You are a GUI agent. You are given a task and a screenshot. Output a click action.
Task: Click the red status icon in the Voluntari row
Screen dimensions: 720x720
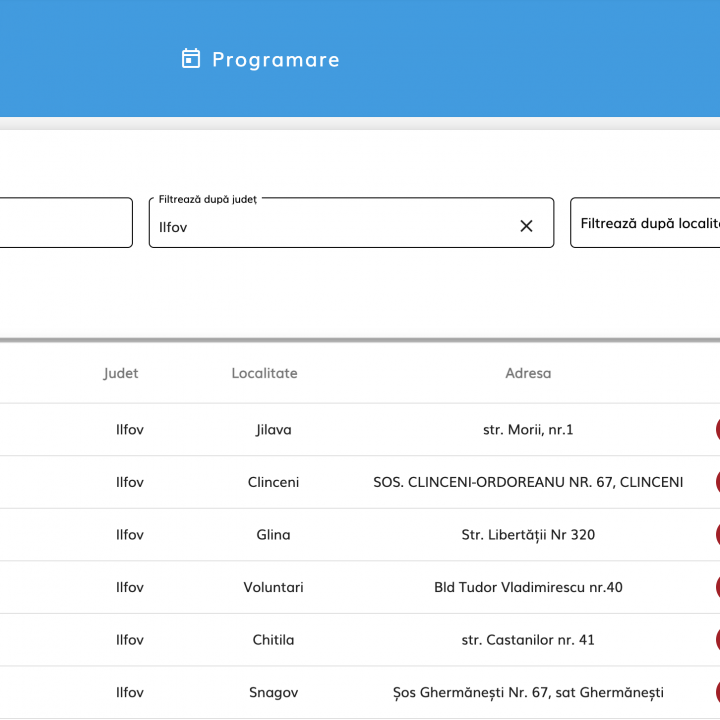tap(716, 587)
